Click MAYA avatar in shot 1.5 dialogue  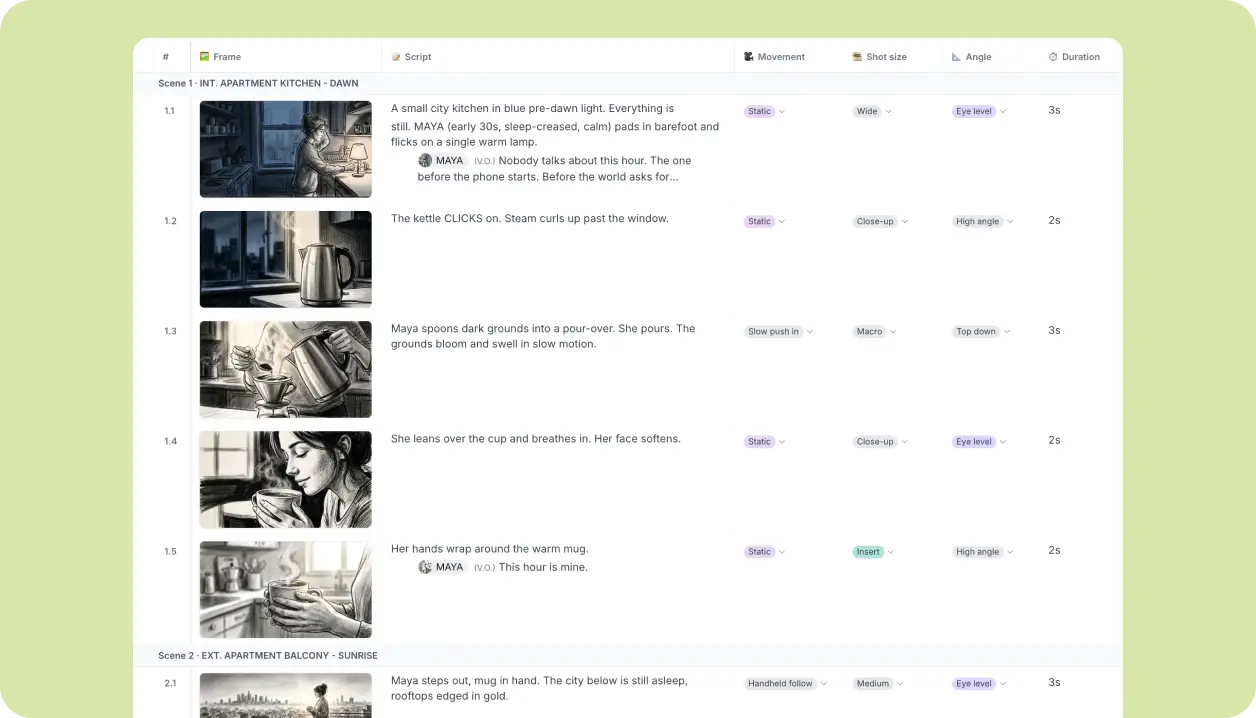pos(425,567)
